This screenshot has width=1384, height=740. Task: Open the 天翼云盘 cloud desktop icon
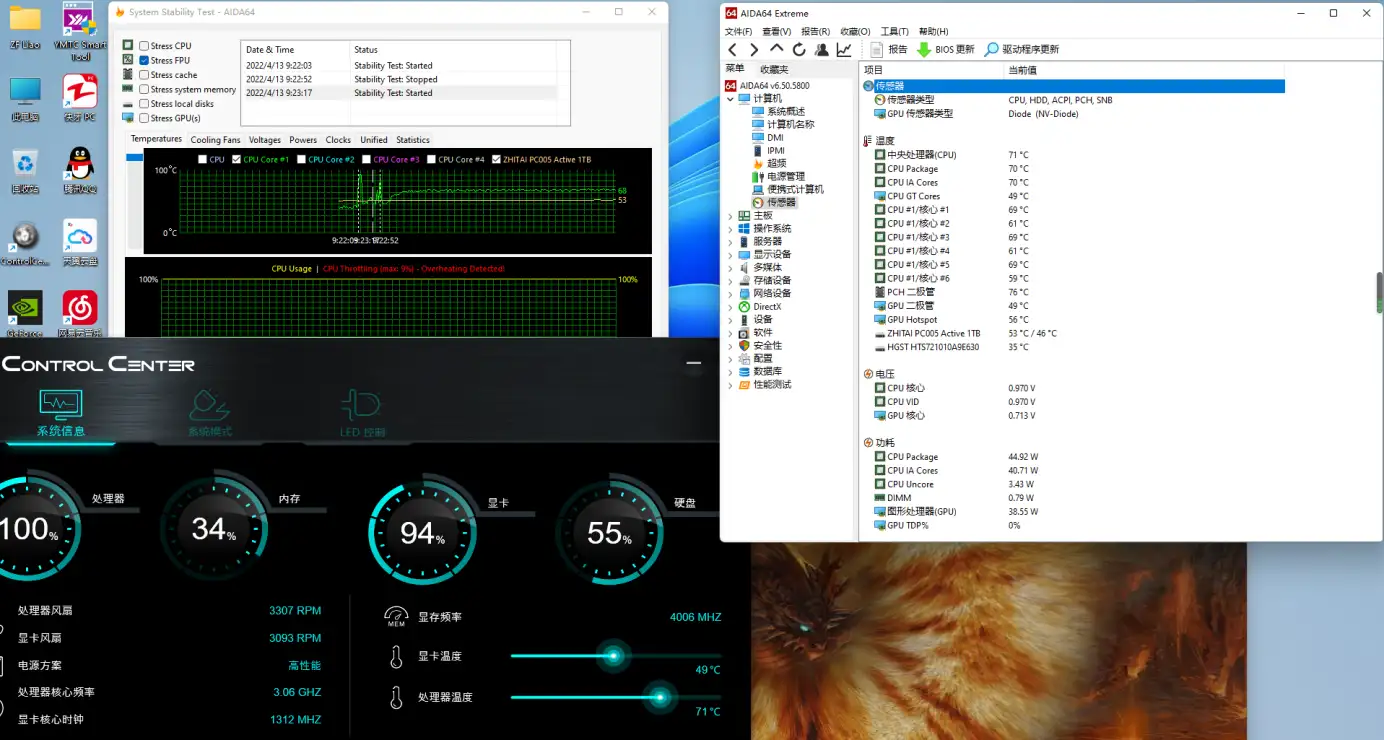(x=80, y=243)
